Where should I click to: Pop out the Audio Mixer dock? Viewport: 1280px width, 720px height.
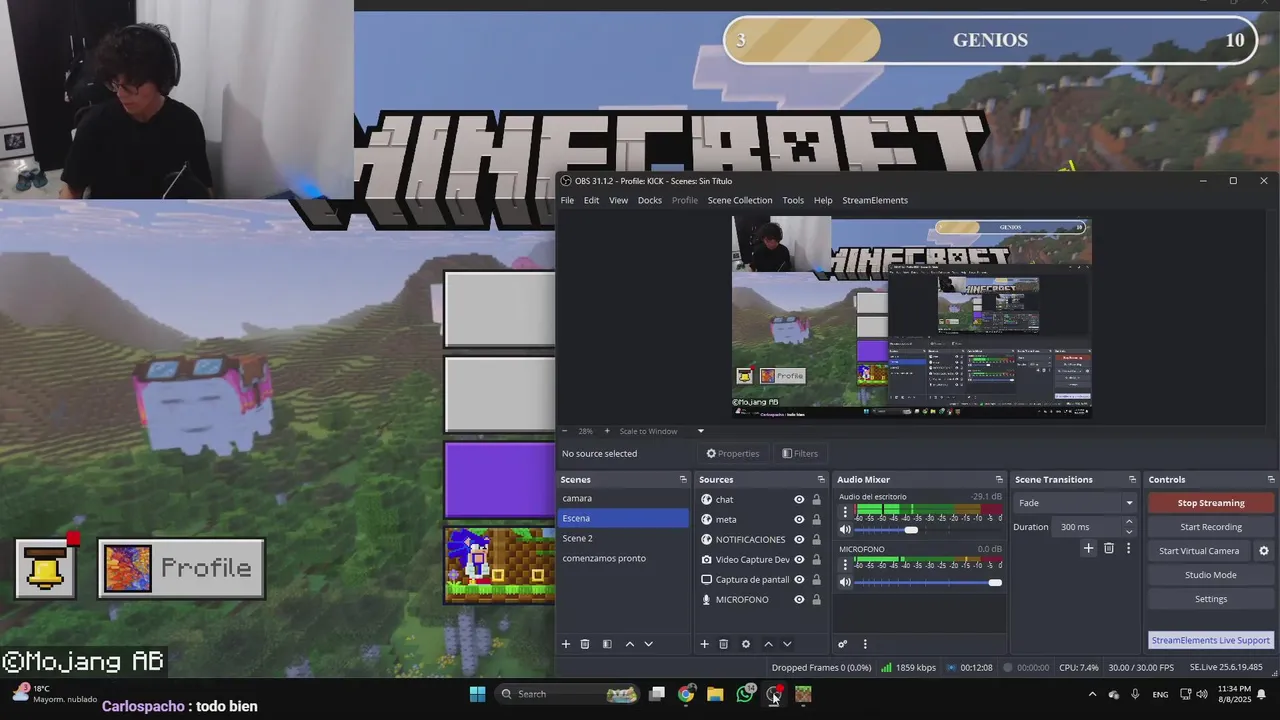click(x=999, y=479)
